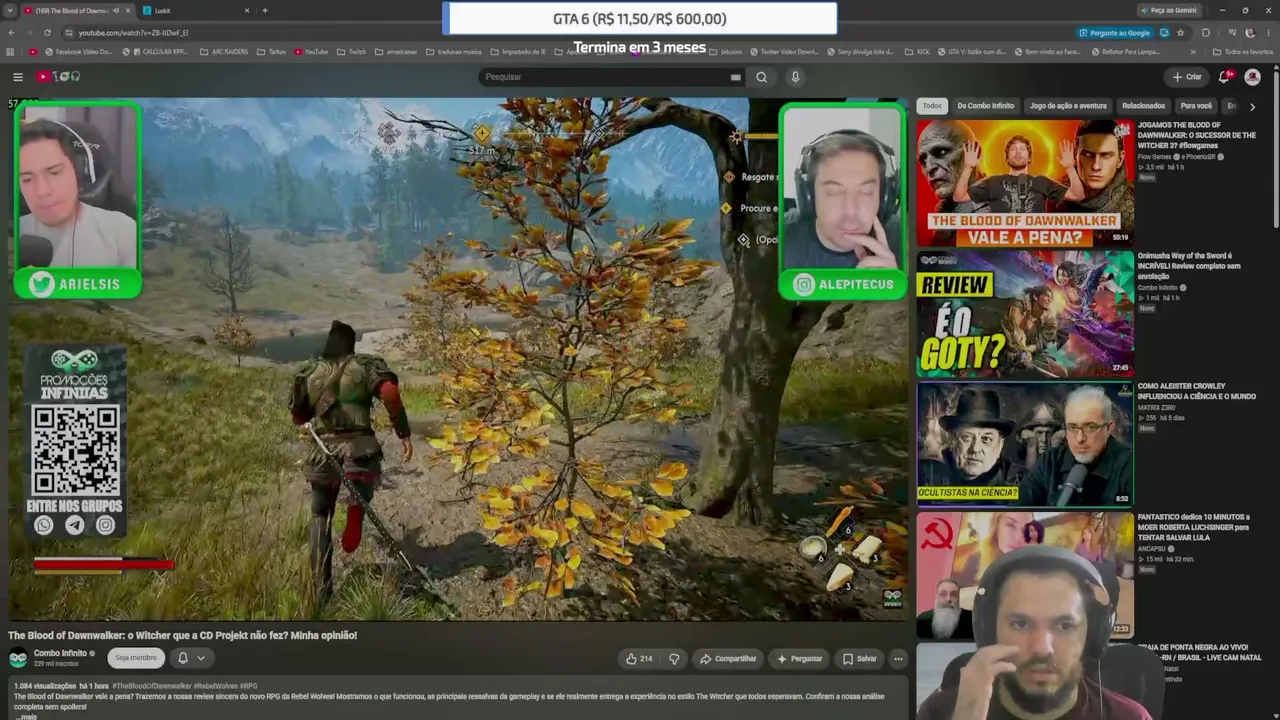Image resolution: width=1280 pixels, height=720 pixels.
Task: Bookmark this page with the star icon
Action: point(1180,33)
